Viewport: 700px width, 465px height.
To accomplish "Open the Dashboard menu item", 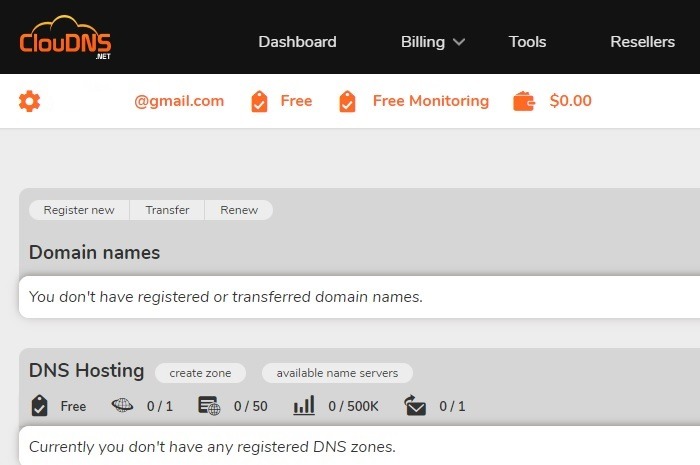I will point(297,42).
